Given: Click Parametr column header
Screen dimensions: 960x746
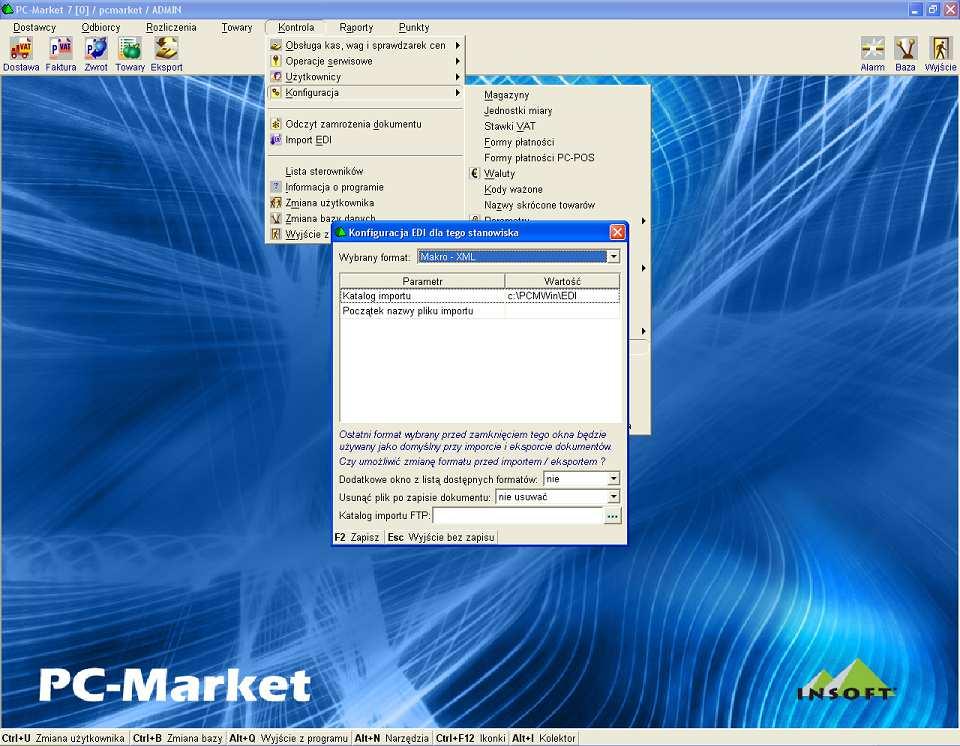Looking at the screenshot, I should click(x=422, y=281).
